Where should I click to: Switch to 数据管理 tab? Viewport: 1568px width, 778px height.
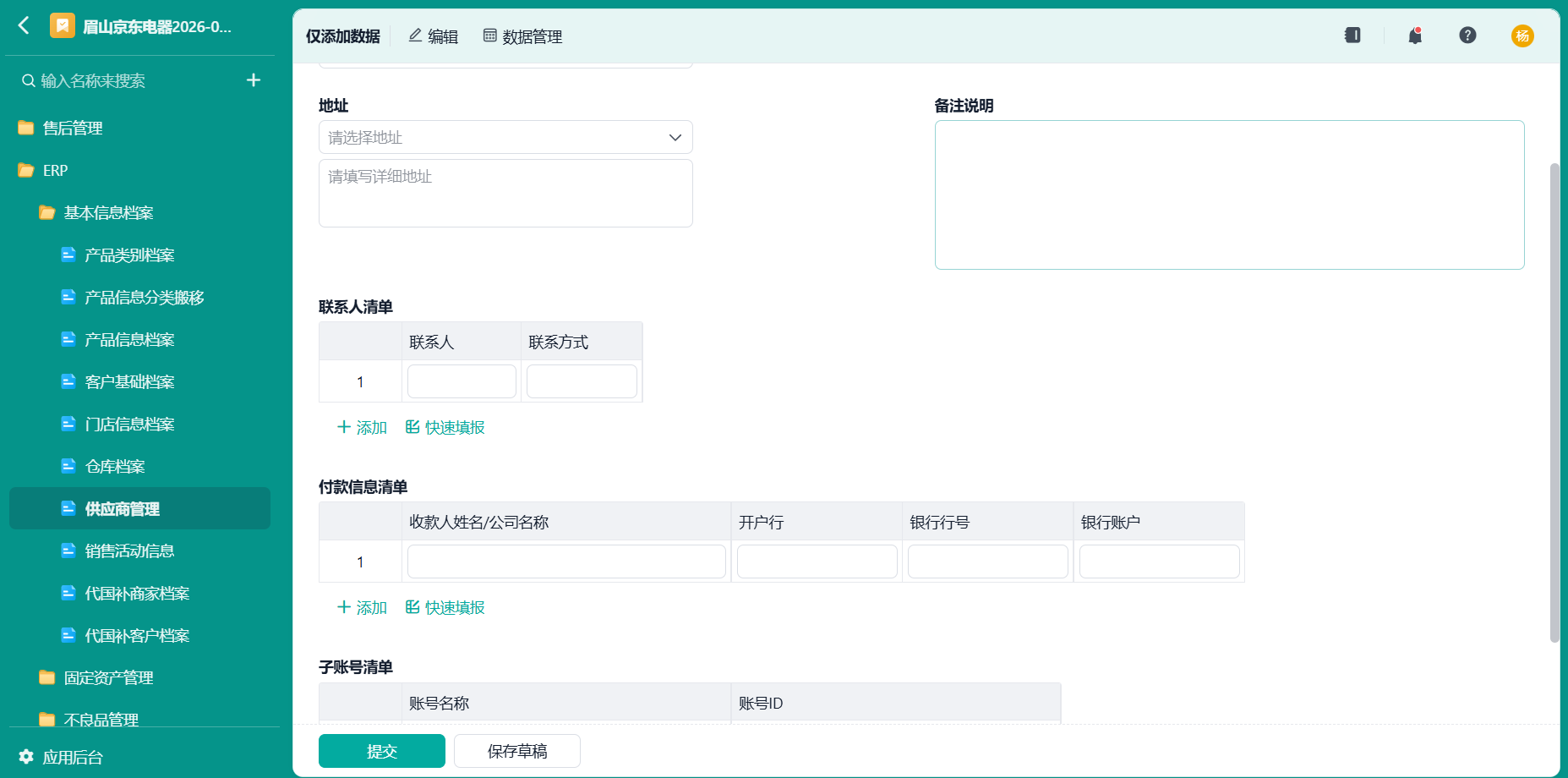(x=522, y=36)
